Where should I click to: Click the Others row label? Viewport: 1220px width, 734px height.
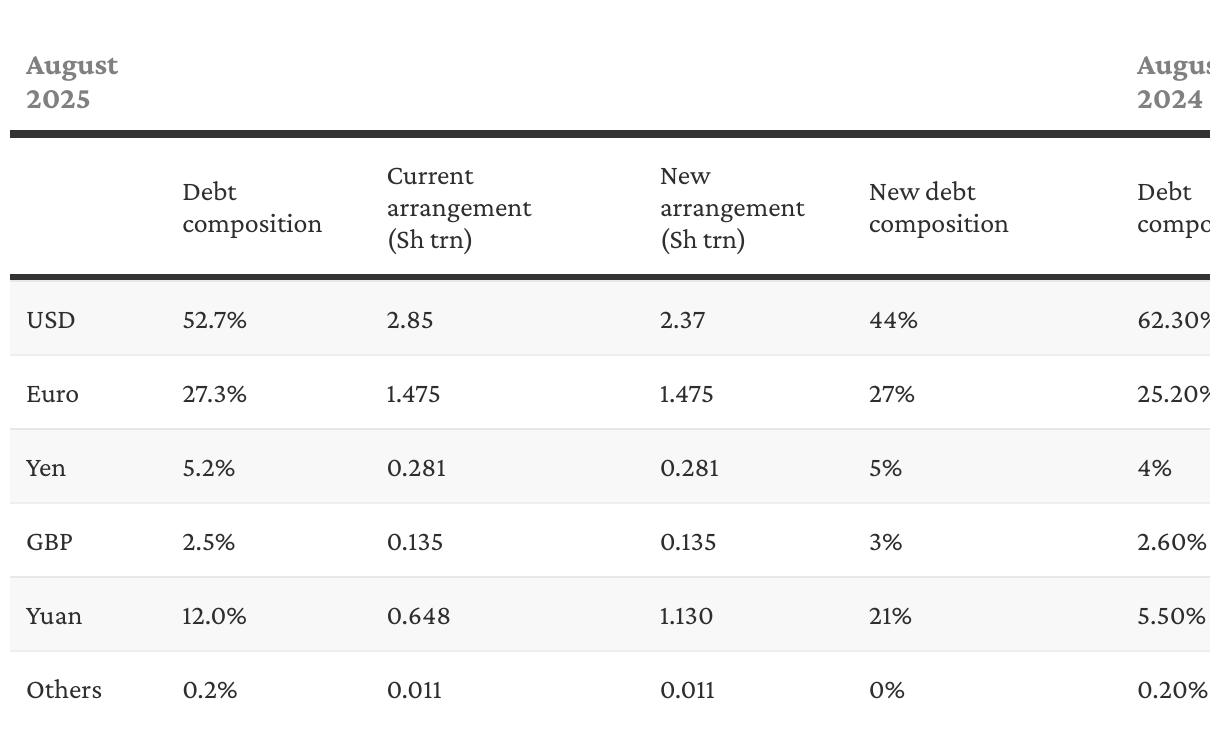pos(64,690)
